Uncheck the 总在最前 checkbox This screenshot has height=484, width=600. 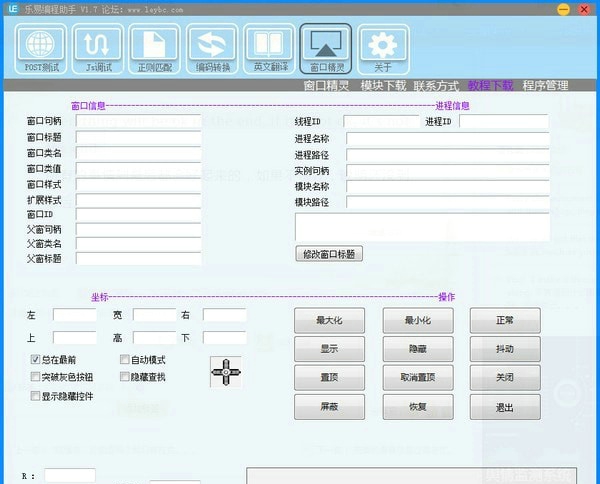pyautogui.click(x=36, y=360)
